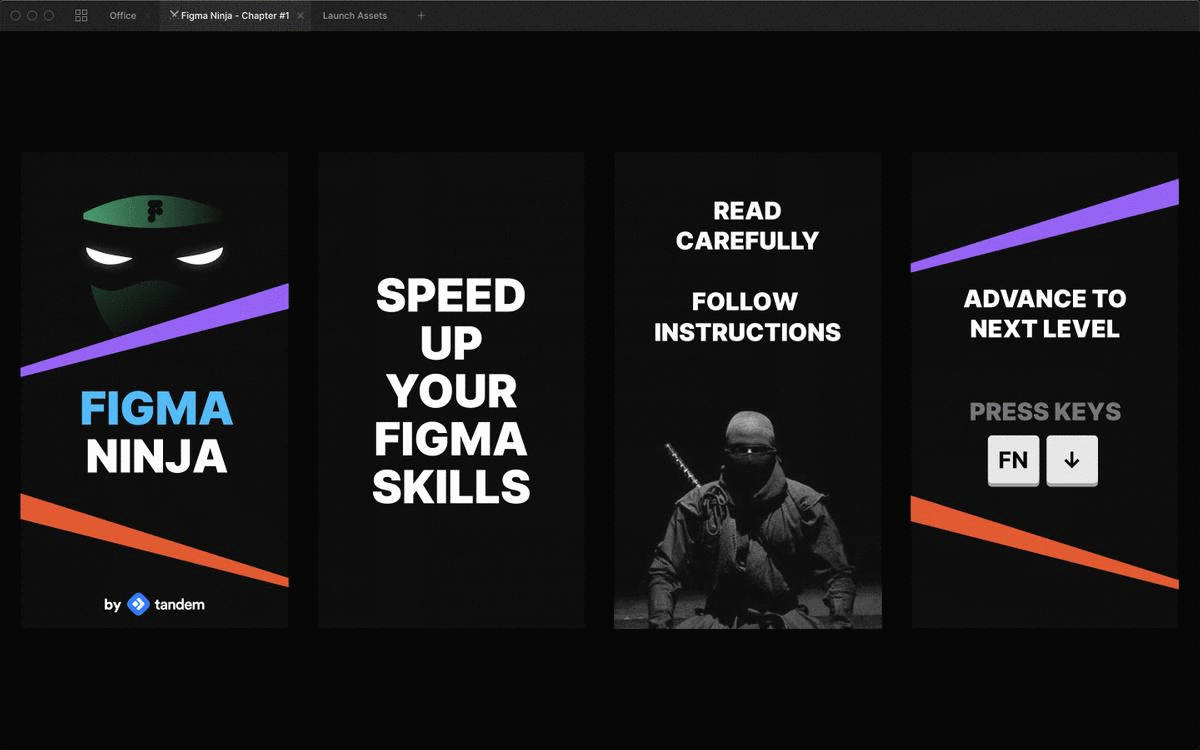Click the white NINJA title text

point(156,457)
